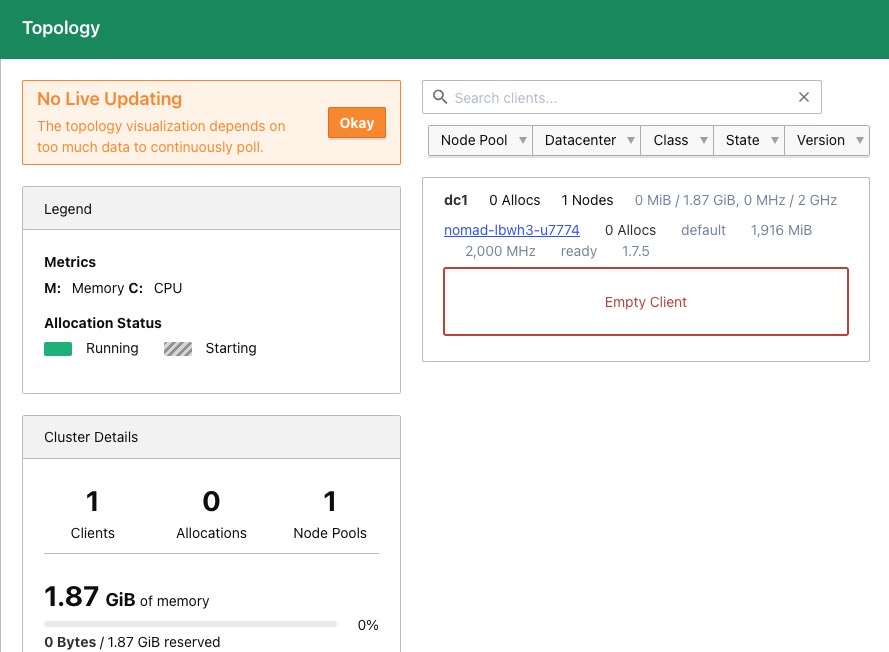Click the dc1 datacenter label
Image resolution: width=889 pixels, height=652 pixels.
pyautogui.click(x=456, y=200)
